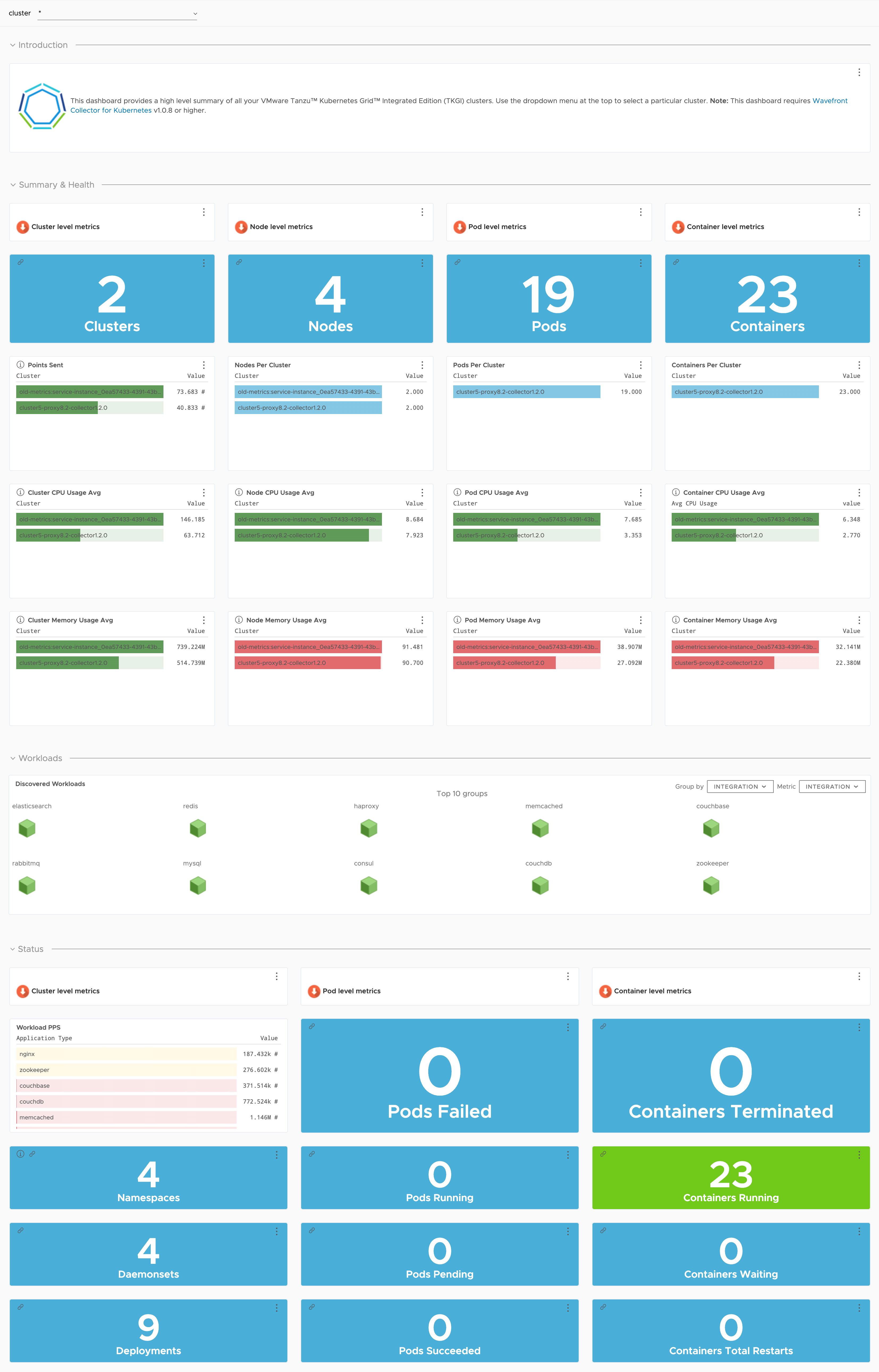This screenshot has height=1372, width=879.
Task: Click the memcached workload cube icon
Action: pos(540,828)
